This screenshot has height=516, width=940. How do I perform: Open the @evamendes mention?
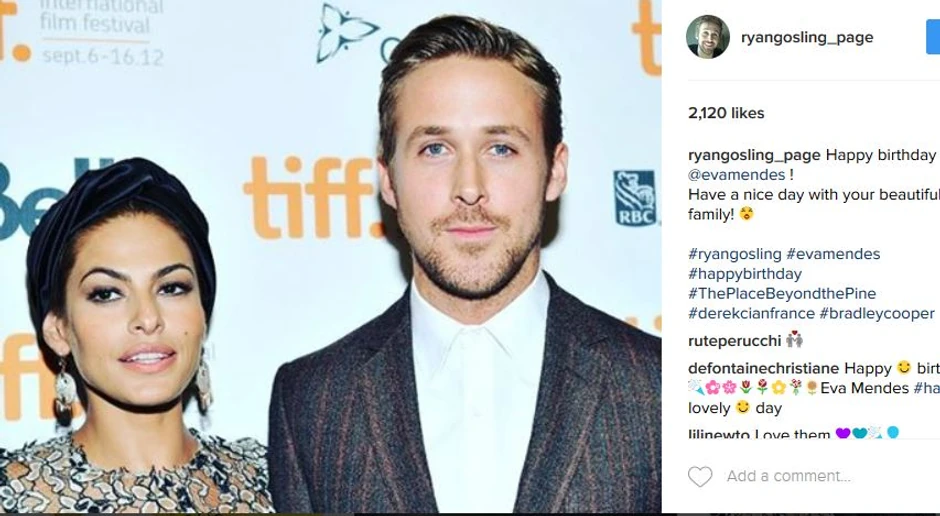(737, 175)
